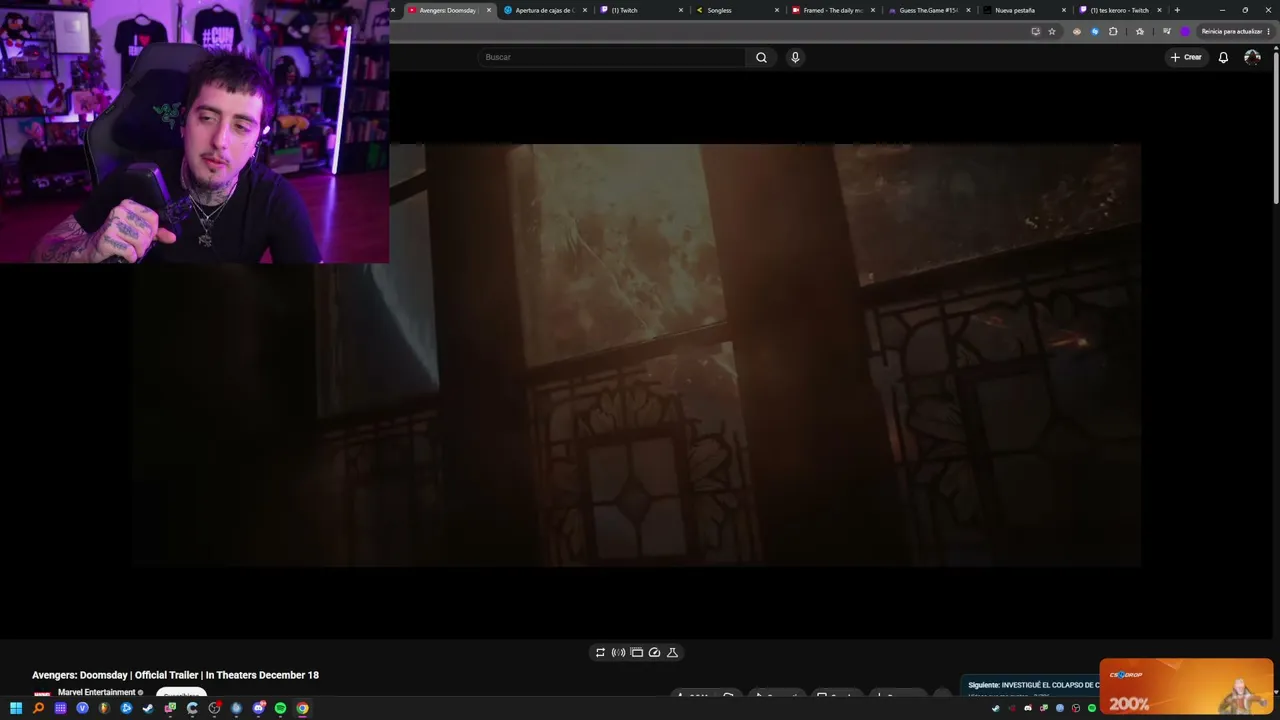Open YouTube notifications bell
Image resolution: width=1280 pixels, height=720 pixels.
(1223, 57)
